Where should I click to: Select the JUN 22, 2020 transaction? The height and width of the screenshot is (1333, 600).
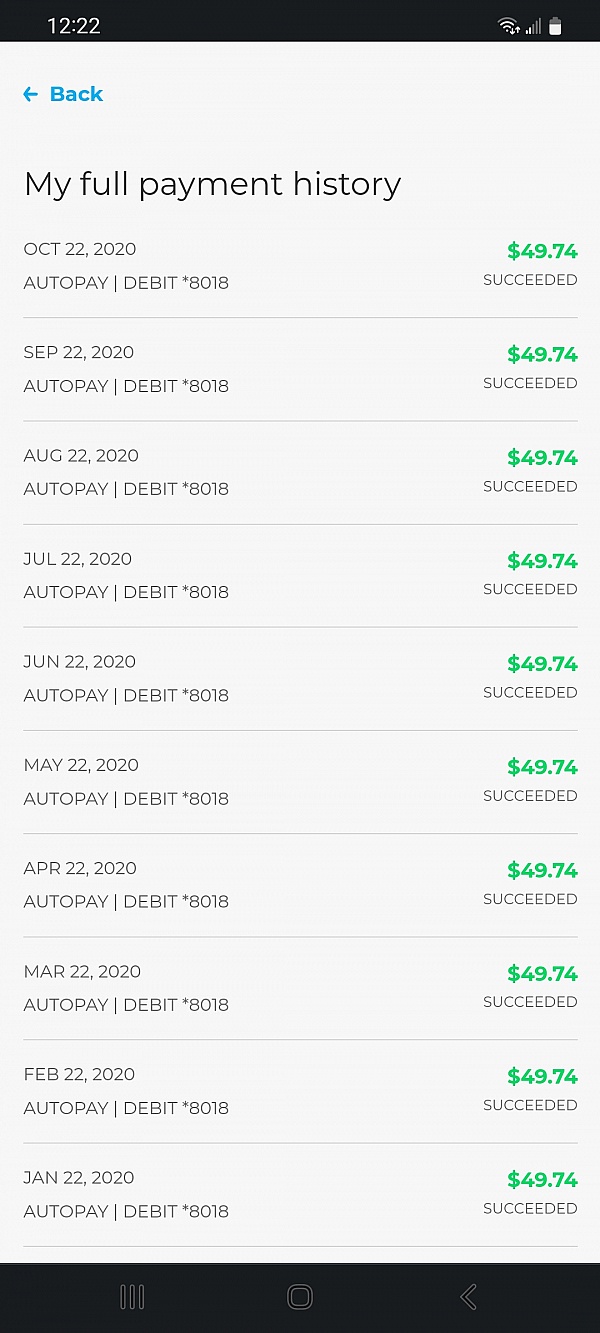click(300, 678)
